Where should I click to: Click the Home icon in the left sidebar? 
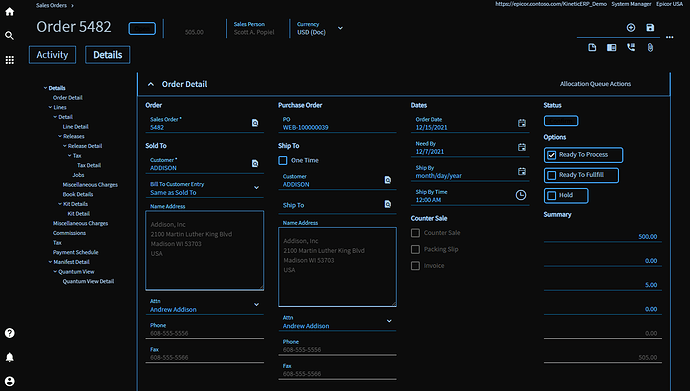(9, 12)
